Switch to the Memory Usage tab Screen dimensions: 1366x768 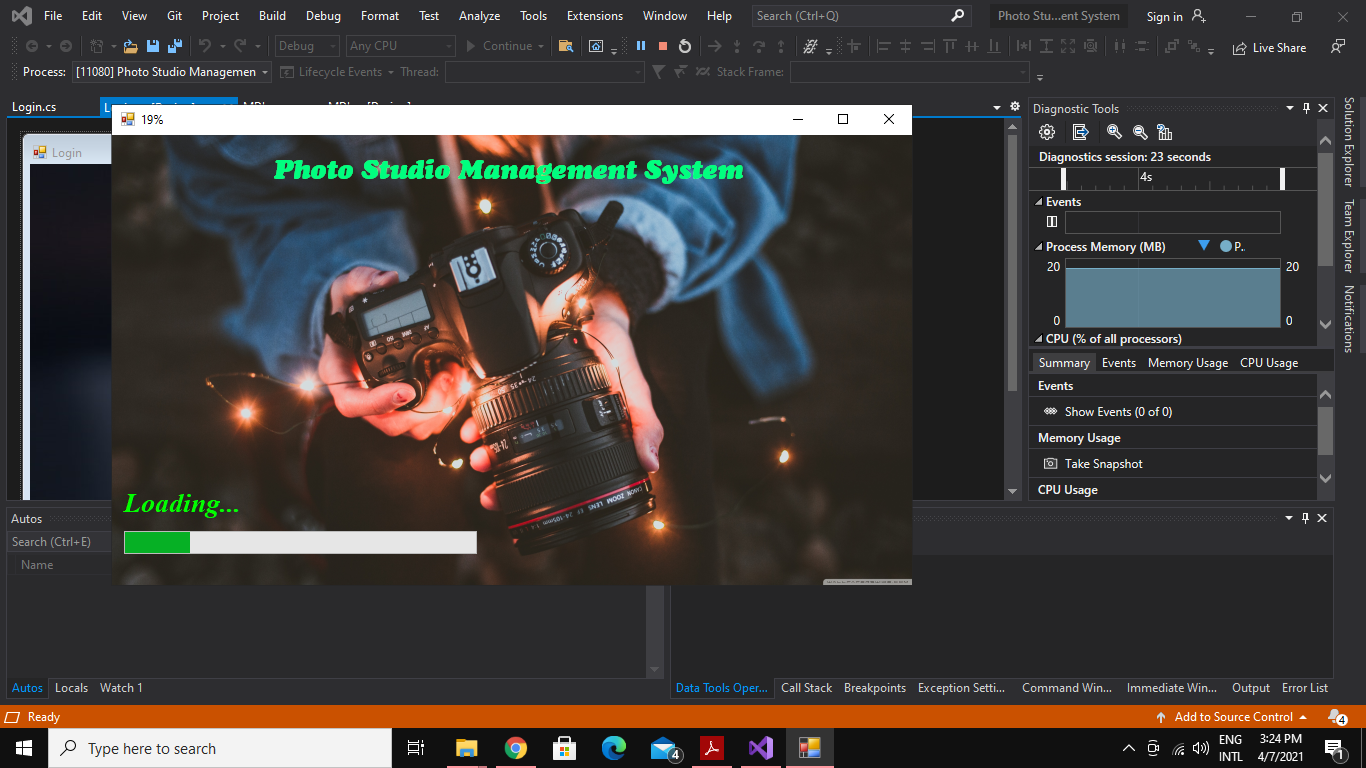pos(1188,362)
